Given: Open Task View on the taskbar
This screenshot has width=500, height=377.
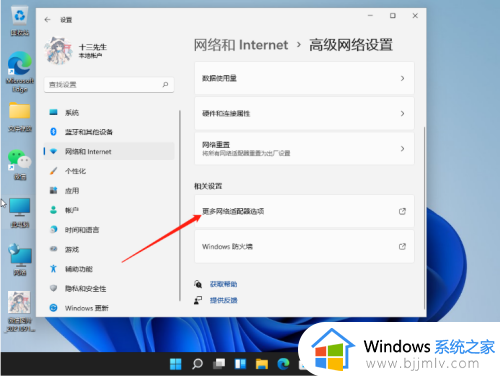Looking at the screenshot, I should tap(219, 364).
